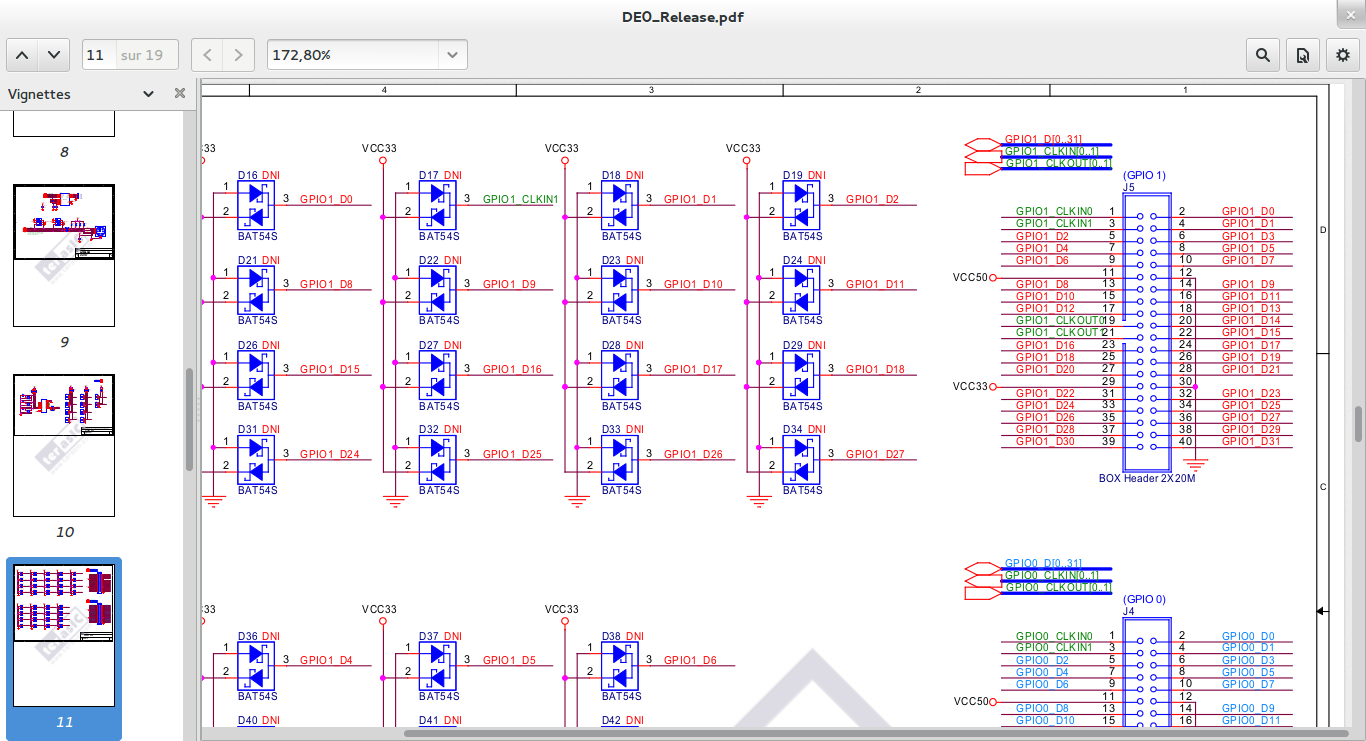Click the GPIO1_D0 net label at D16
This screenshot has width=1366, height=741.
pyautogui.click(x=326, y=199)
